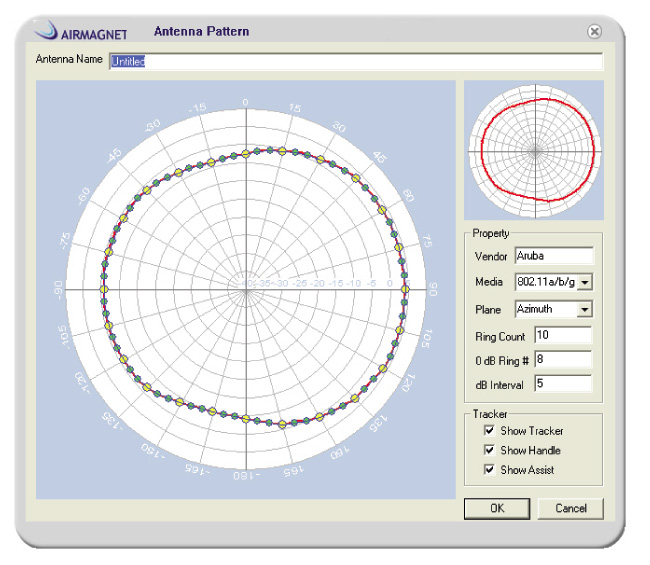Select the yellow handle at 180 degrees bottom

point(246,419)
